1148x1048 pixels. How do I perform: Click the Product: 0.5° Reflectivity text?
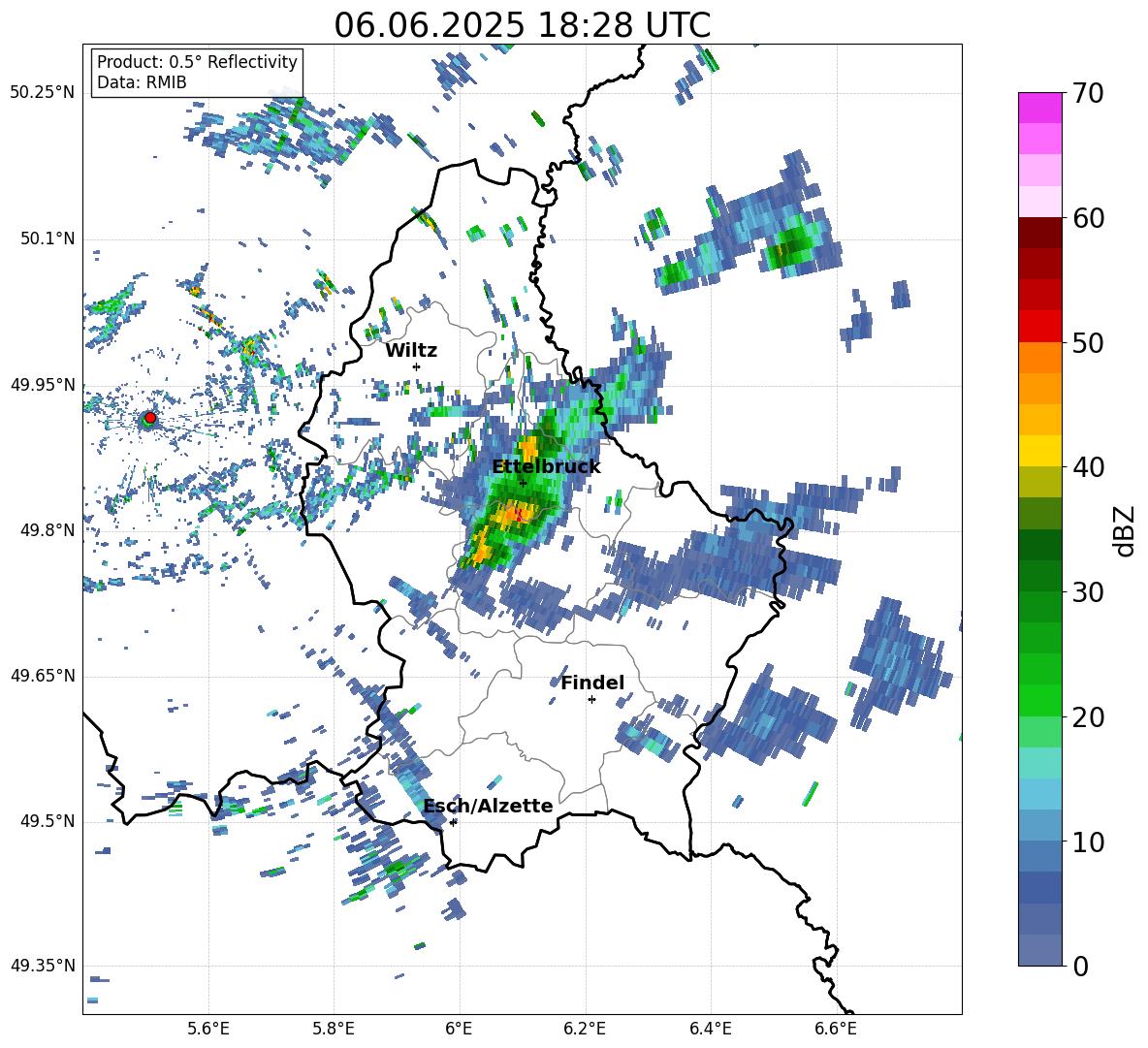coord(197,62)
